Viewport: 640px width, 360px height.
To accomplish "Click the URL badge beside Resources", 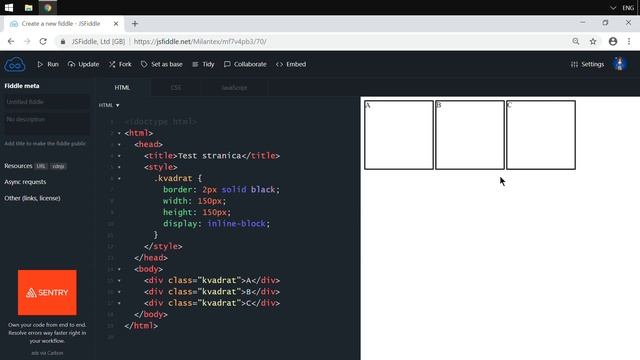I will click(x=41, y=166).
